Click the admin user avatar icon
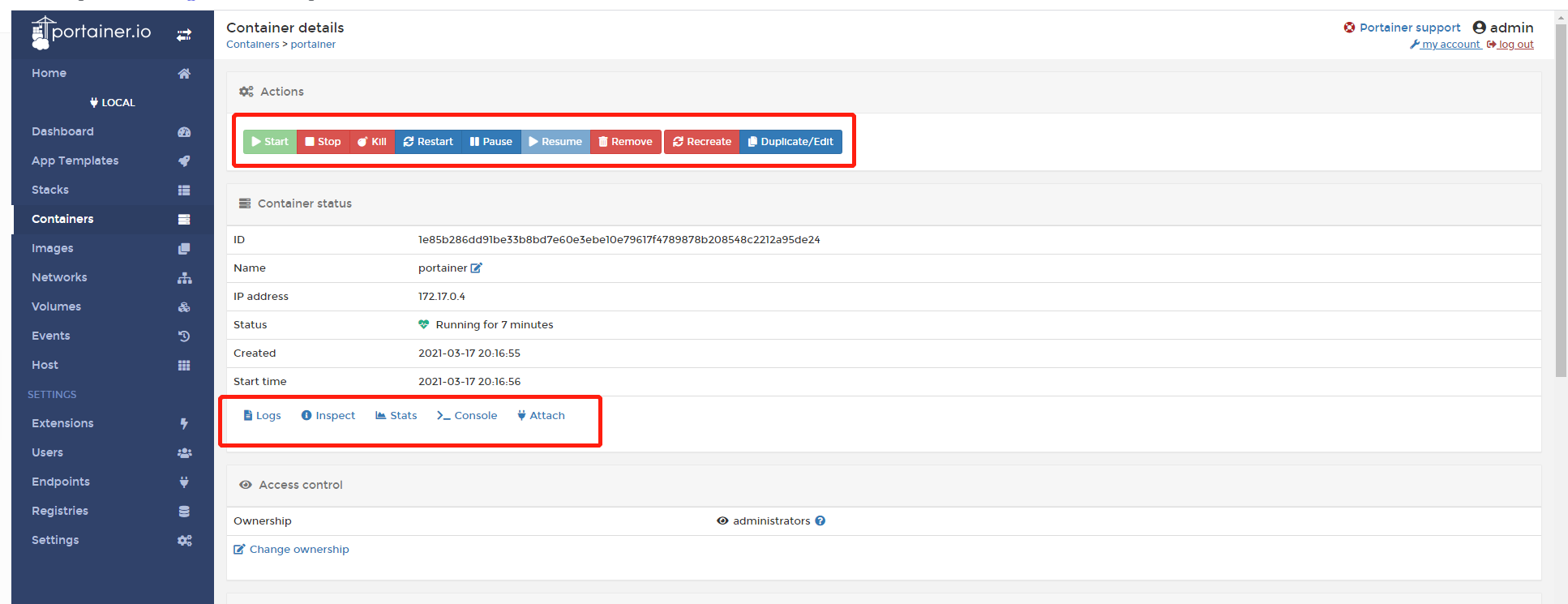 coord(1480,28)
